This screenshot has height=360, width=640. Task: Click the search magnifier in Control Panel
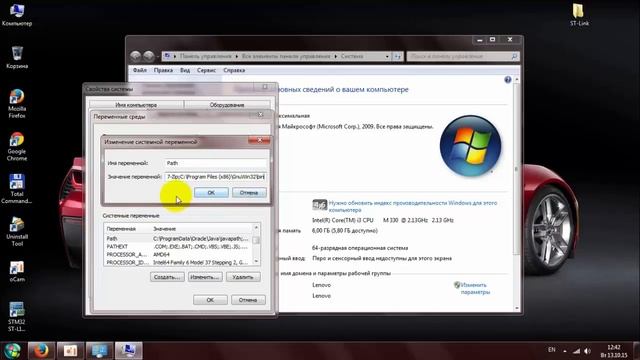(514, 56)
